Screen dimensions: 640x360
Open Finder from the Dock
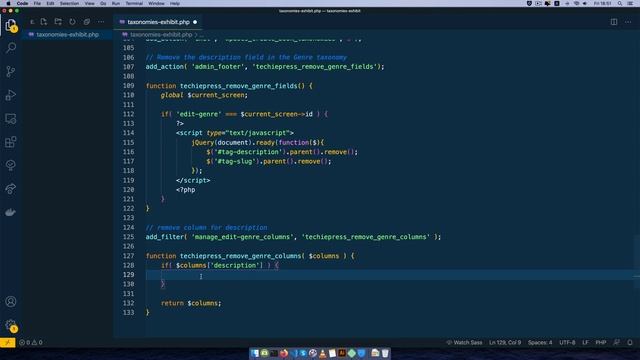(255, 353)
